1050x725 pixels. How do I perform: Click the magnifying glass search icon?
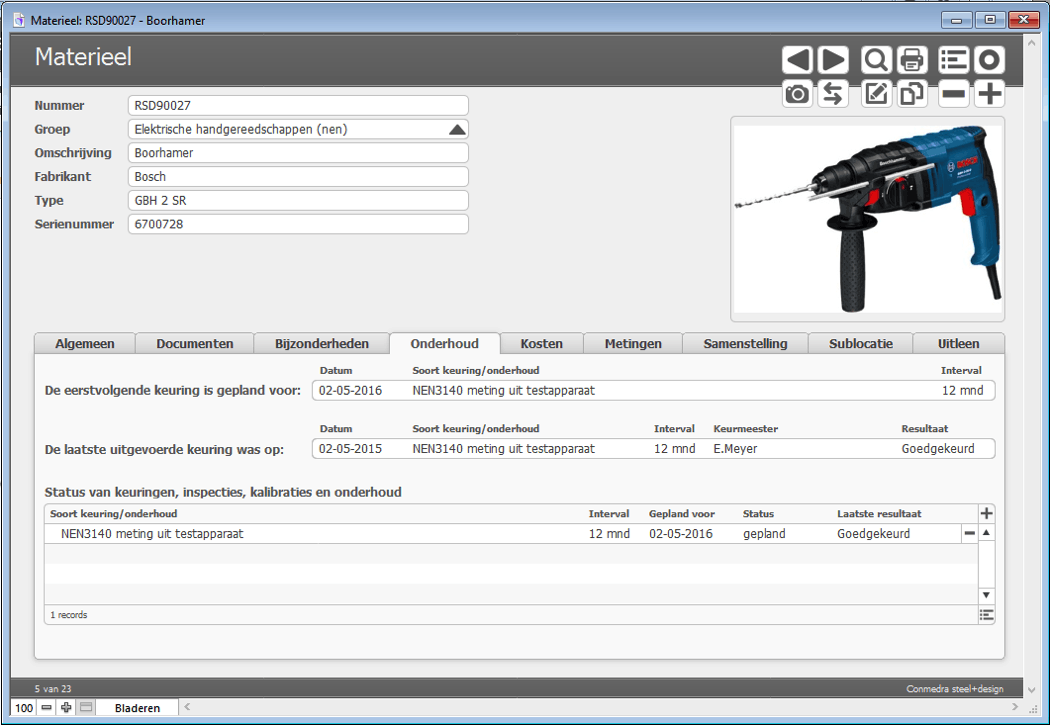pos(876,60)
